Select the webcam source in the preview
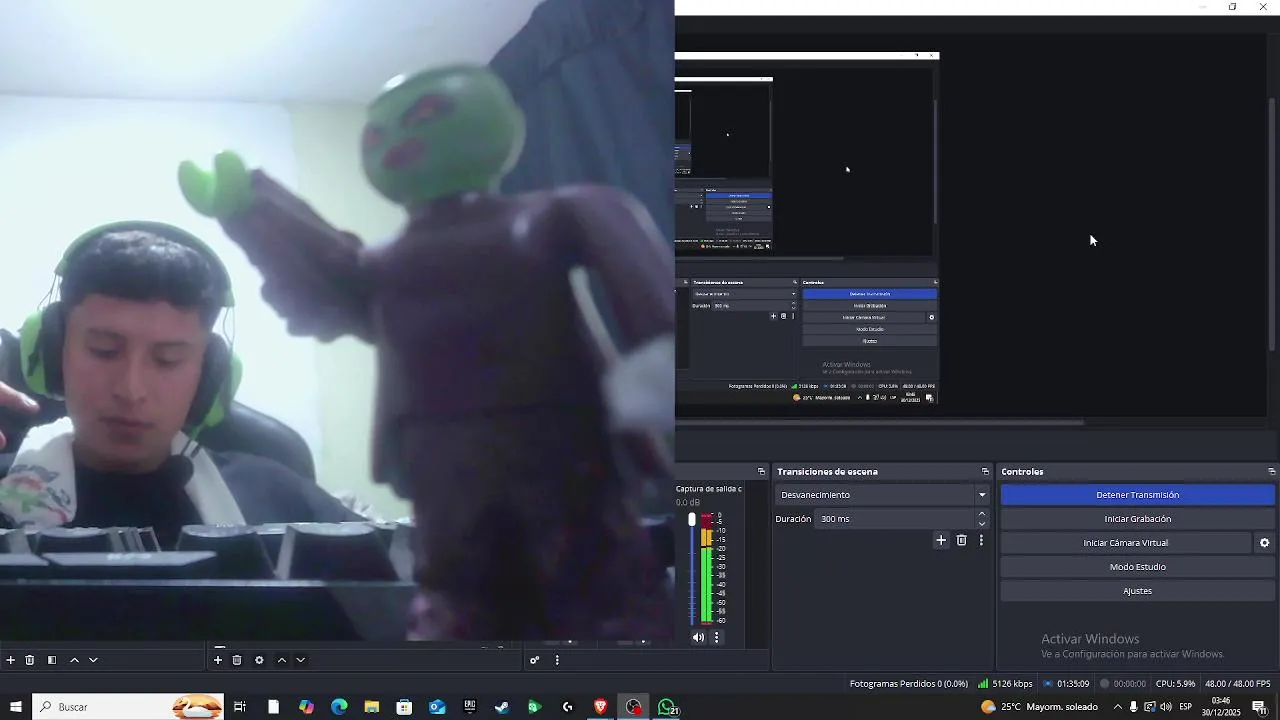This screenshot has width=1280, height=720. pos(337,320)
